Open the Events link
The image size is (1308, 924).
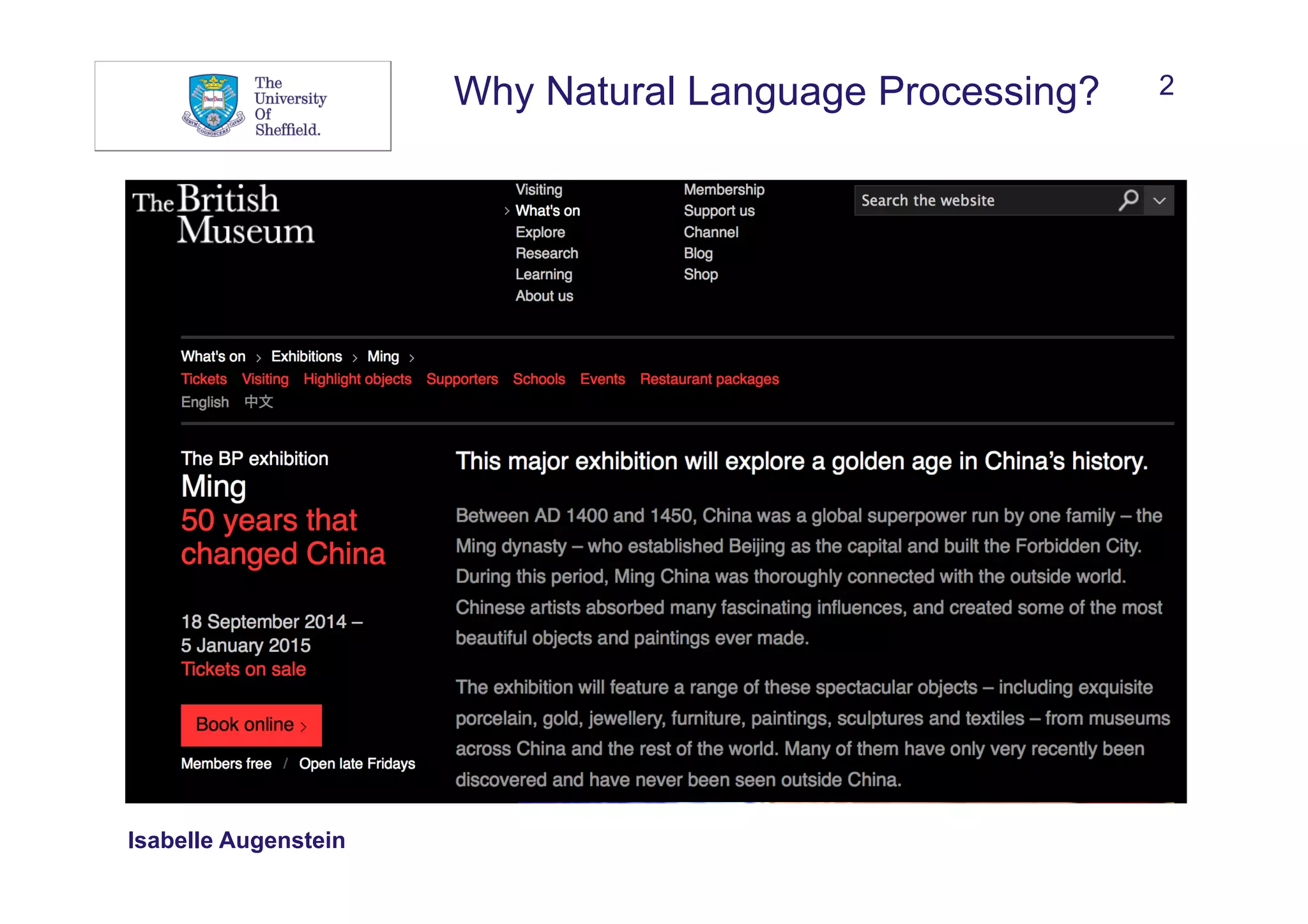pyautogui.click(x=602, y=379)
